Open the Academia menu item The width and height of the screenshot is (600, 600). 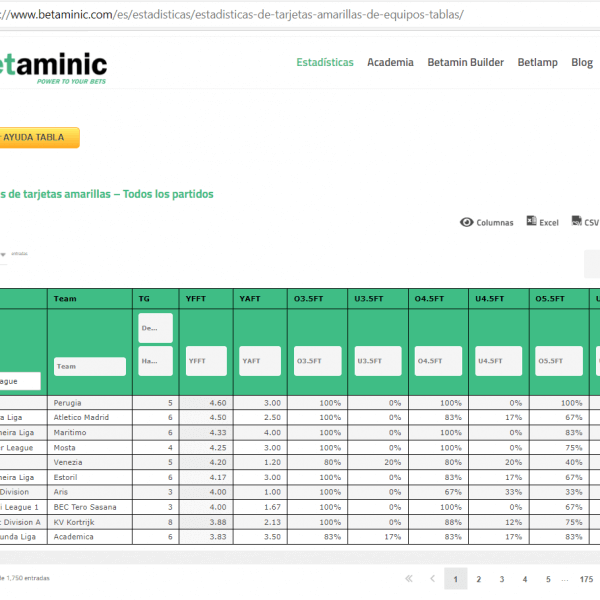point(390,62)
